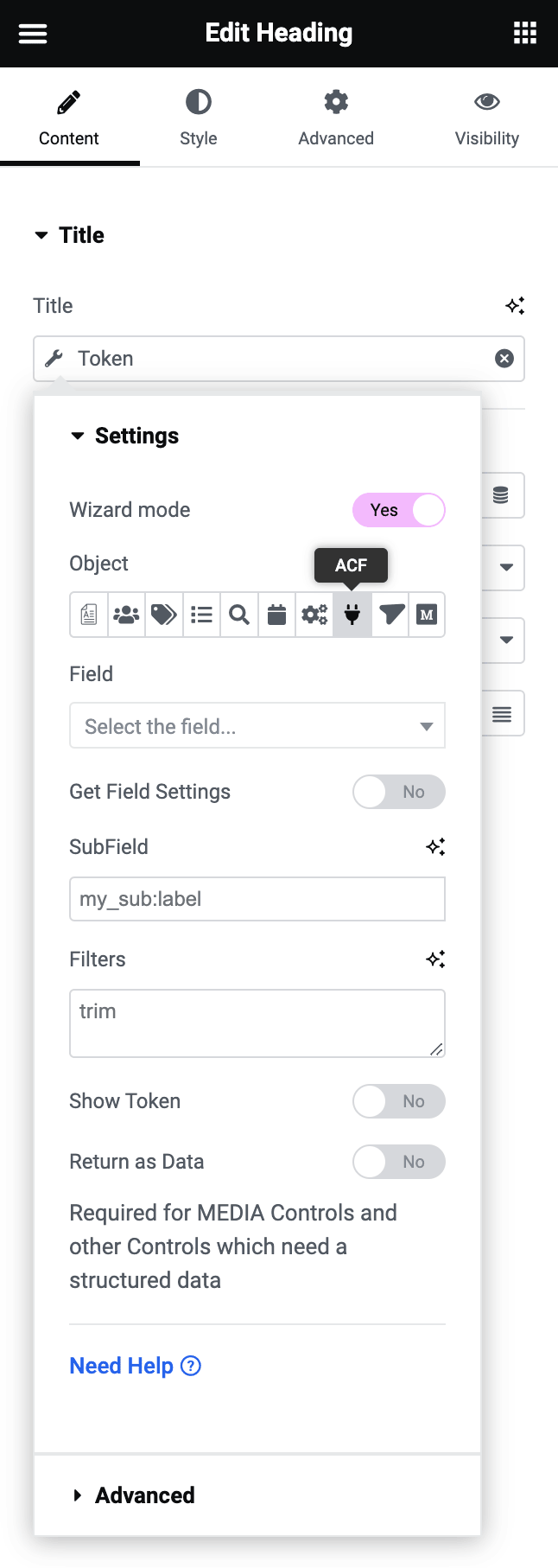This screenshot has height=1568, width=558.
Task: Select the ACF plug object icon
Action: click(x=352, y=615)
